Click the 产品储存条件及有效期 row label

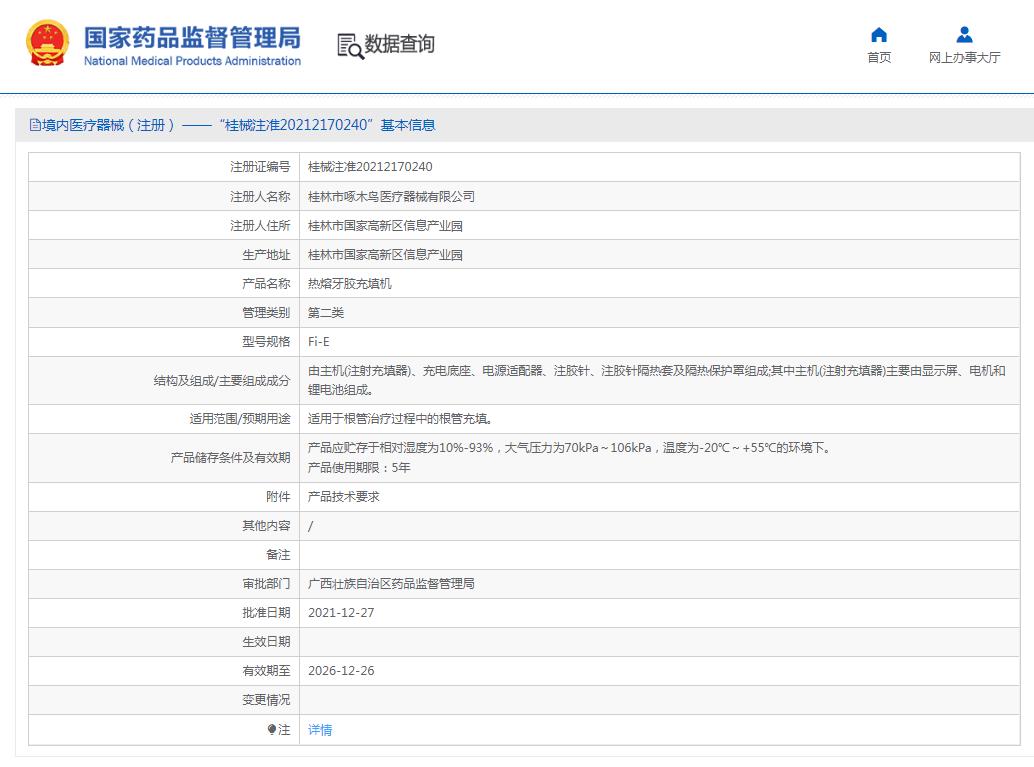pyautogui.click(x=230, y=458)
